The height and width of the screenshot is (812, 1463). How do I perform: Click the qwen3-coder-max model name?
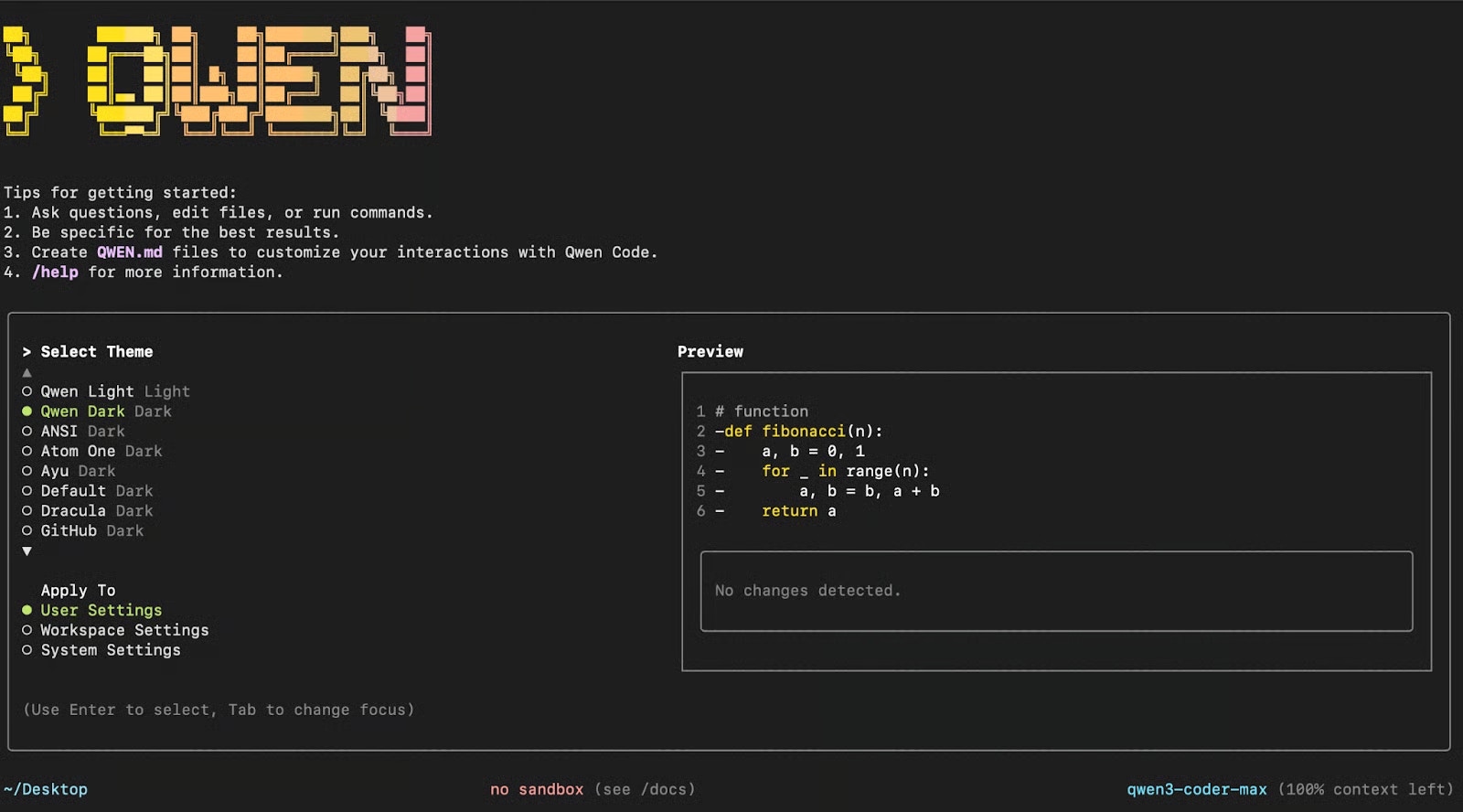pyautogui.click(x=1197, y=789)
